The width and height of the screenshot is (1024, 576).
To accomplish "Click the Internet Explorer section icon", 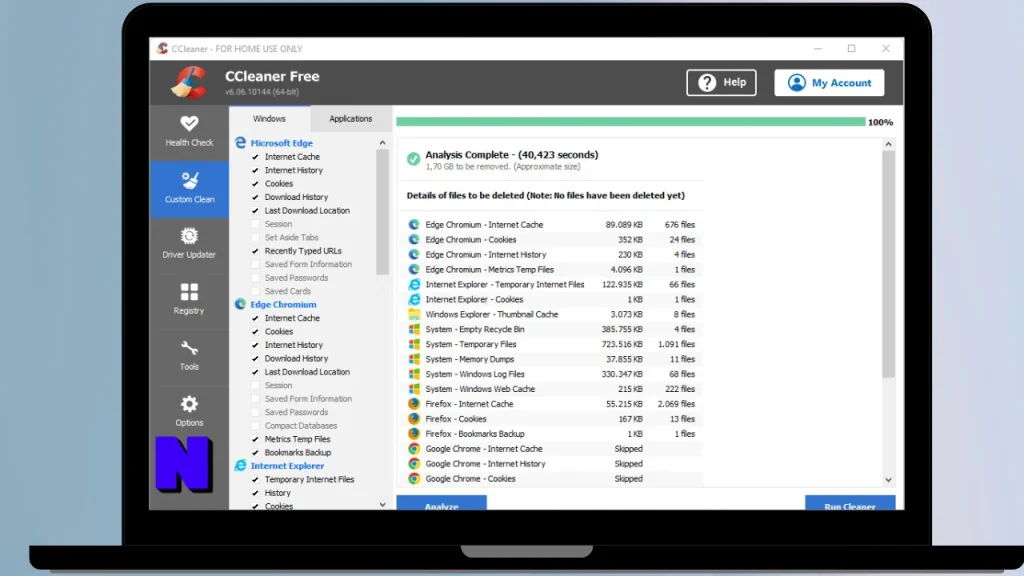I will tap(240, 465).
